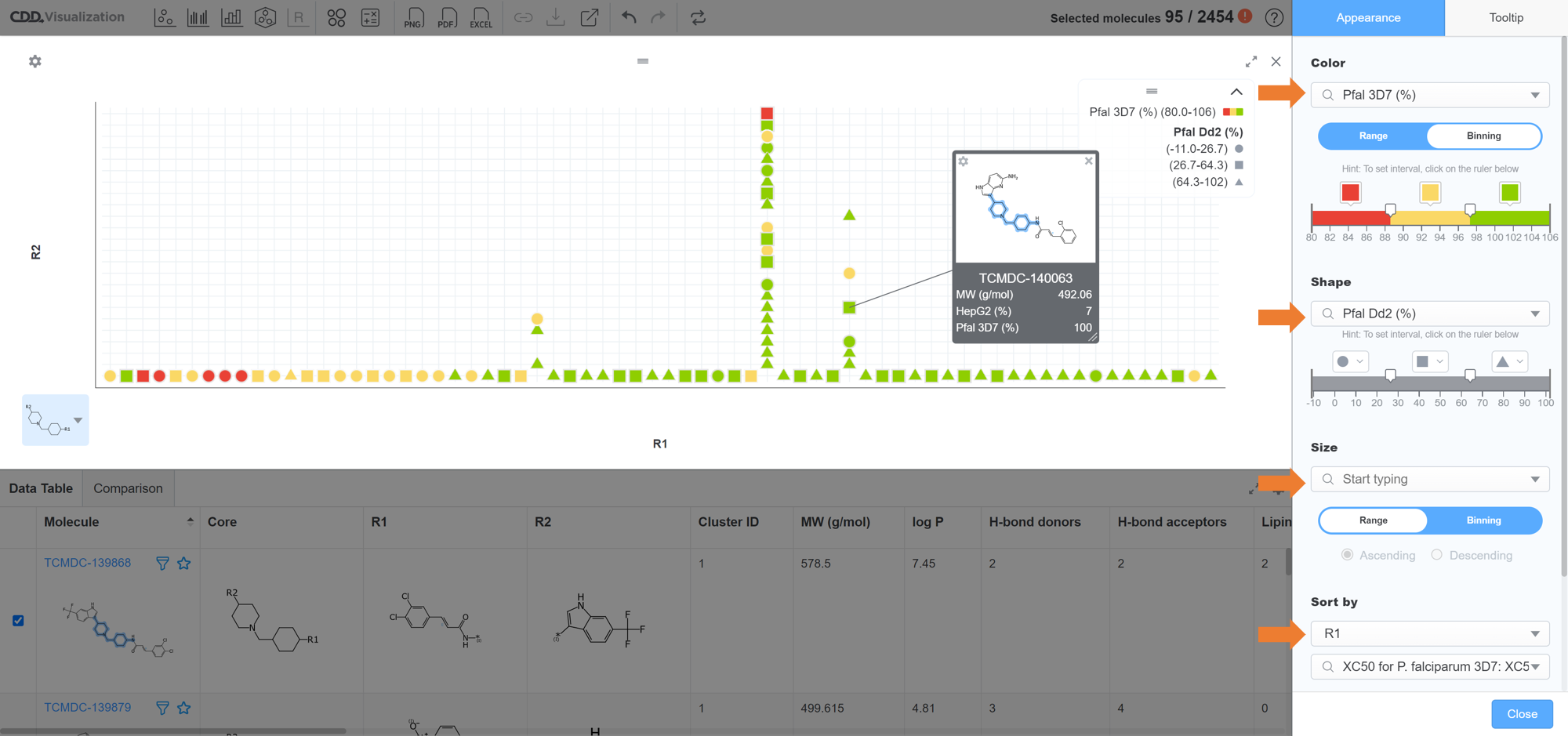Image resolution: width=1568 pixels, height=736 pixels.
Task: Export the plot as PDF
Action: pos(447,17)
